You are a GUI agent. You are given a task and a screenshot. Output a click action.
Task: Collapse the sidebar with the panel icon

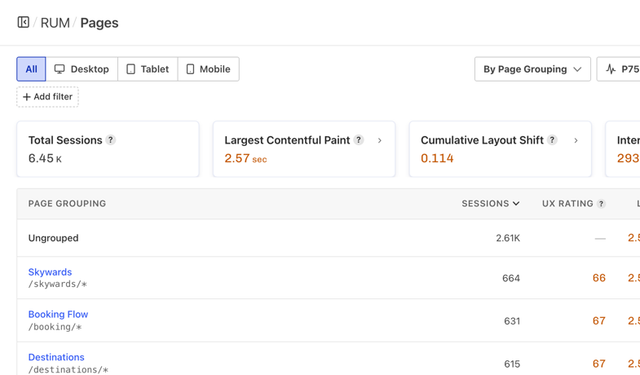click(x=23, y=22)
